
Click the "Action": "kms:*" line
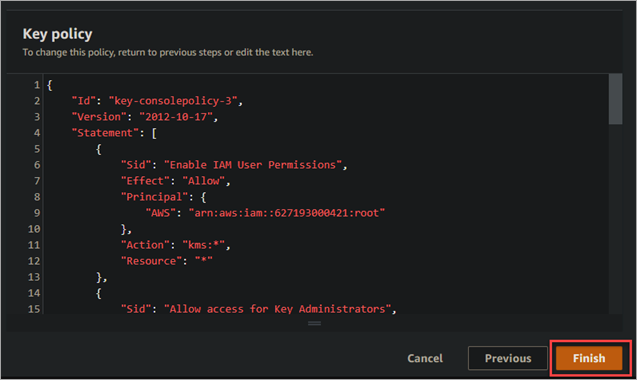176,245
